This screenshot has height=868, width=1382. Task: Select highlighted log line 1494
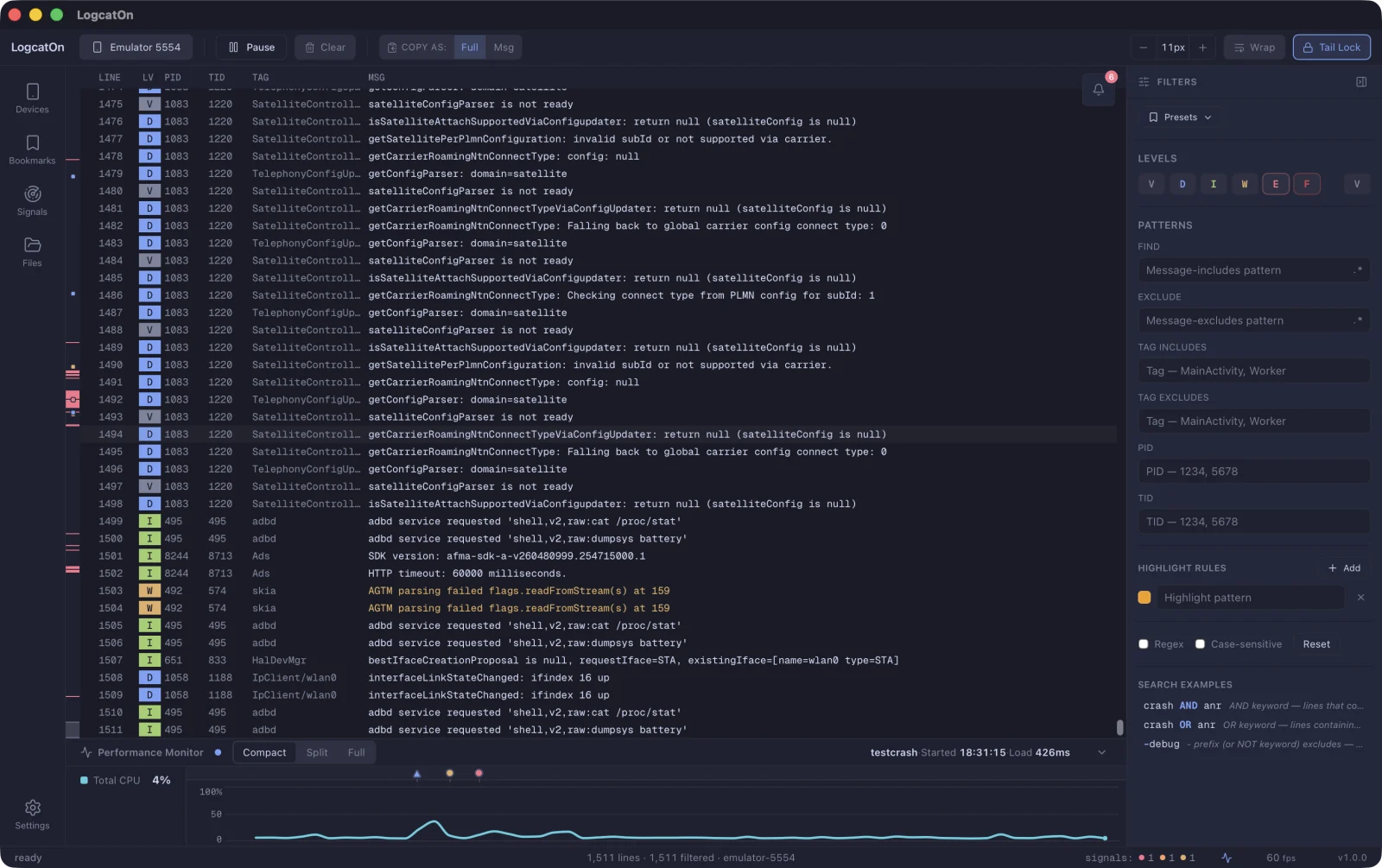pyautogui.click(x=599, y=434)
